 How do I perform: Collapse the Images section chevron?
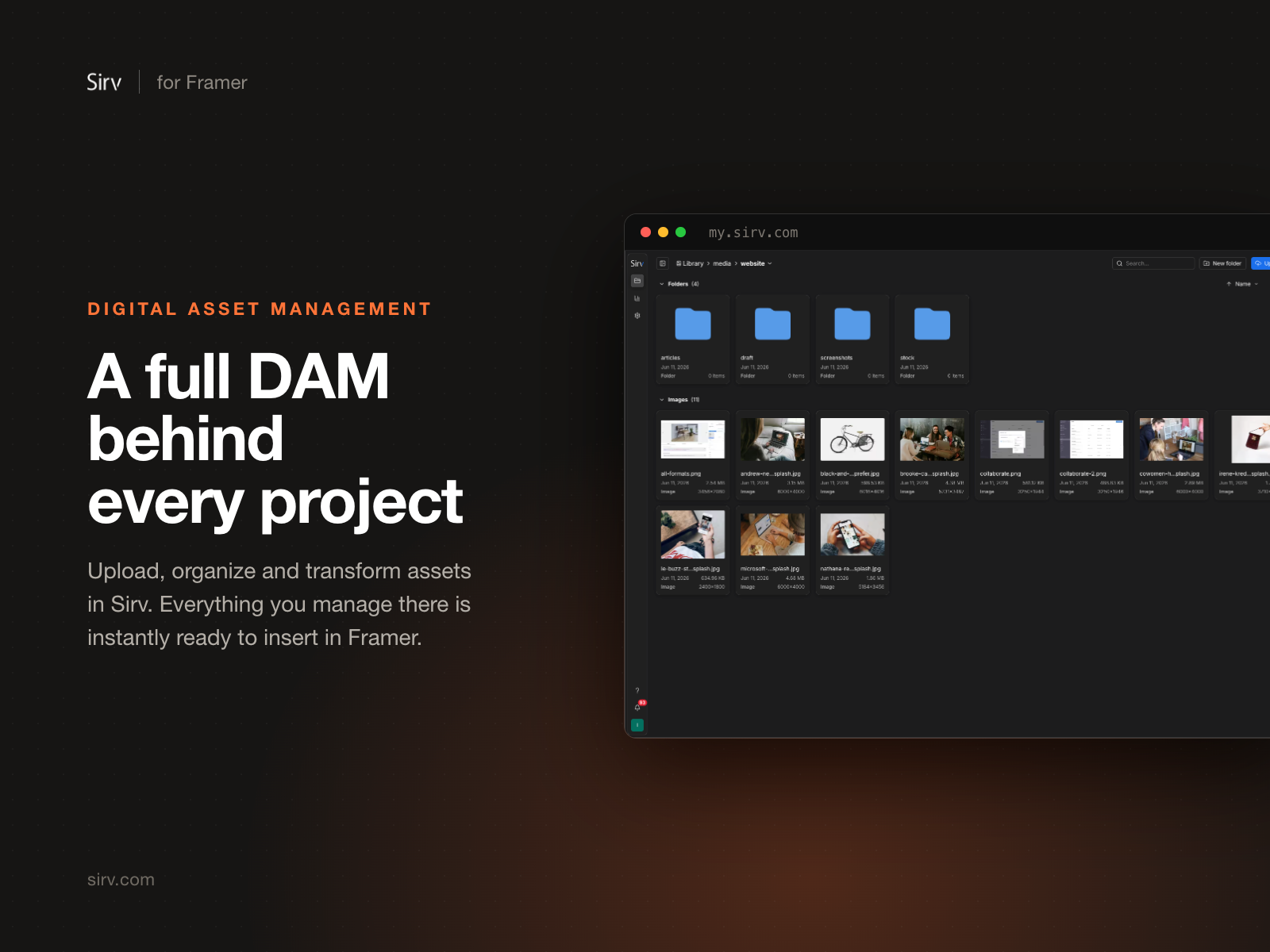click(662, 400)
